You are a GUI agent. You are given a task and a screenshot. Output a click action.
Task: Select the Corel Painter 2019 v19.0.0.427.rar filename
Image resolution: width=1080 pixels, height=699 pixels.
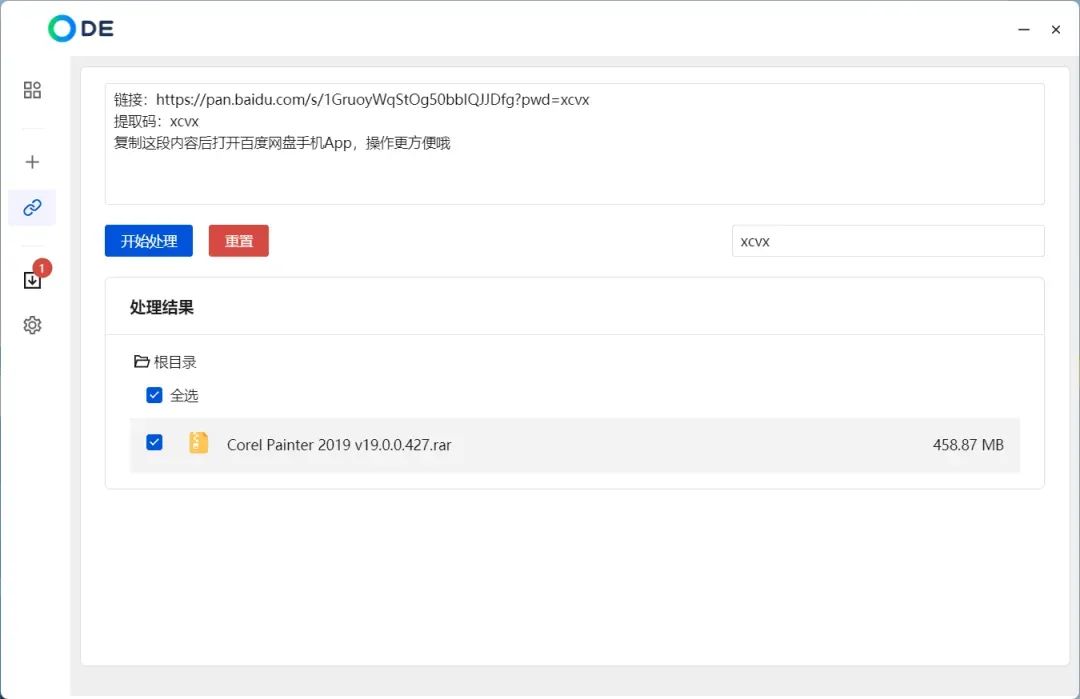click(x=339, y=445)
